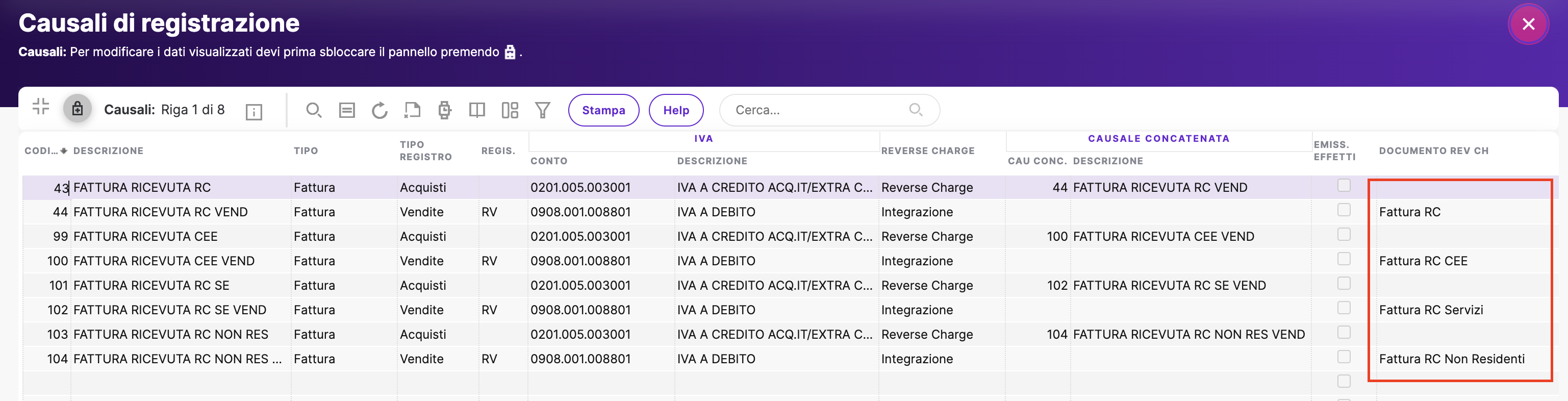Click the magnifier search icon in toolbar

click(314, 110)
